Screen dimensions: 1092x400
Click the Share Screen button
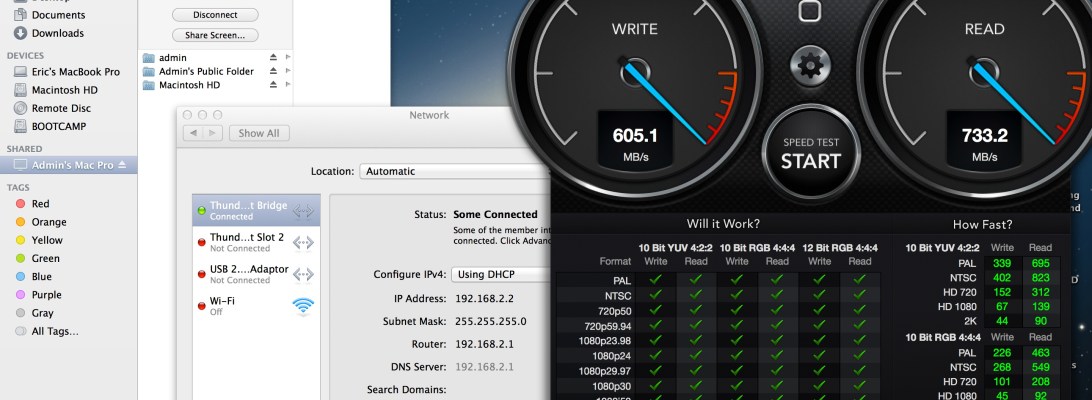(x=215, y=35)
